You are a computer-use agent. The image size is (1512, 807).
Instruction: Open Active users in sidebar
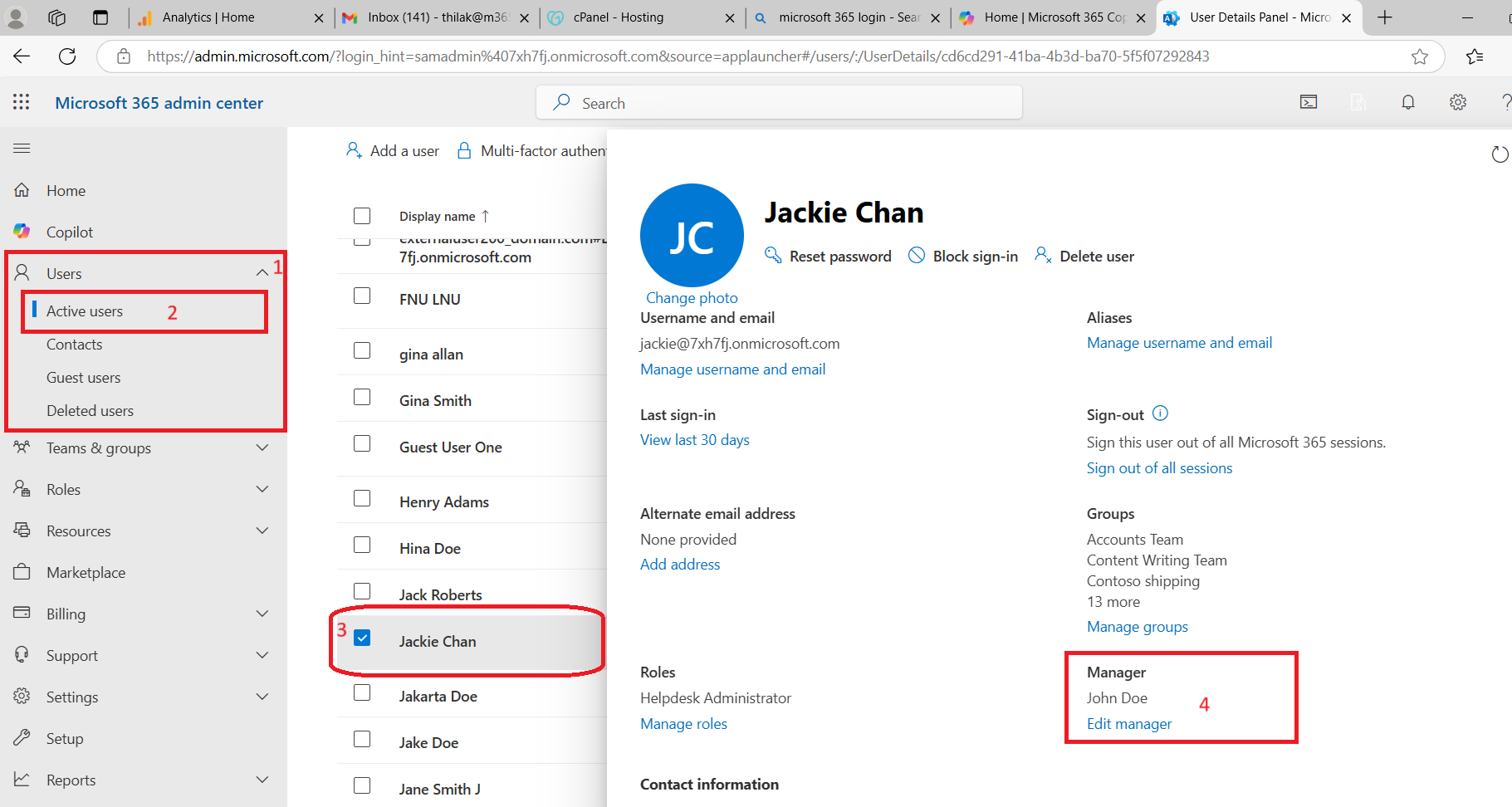pos(85,311)
